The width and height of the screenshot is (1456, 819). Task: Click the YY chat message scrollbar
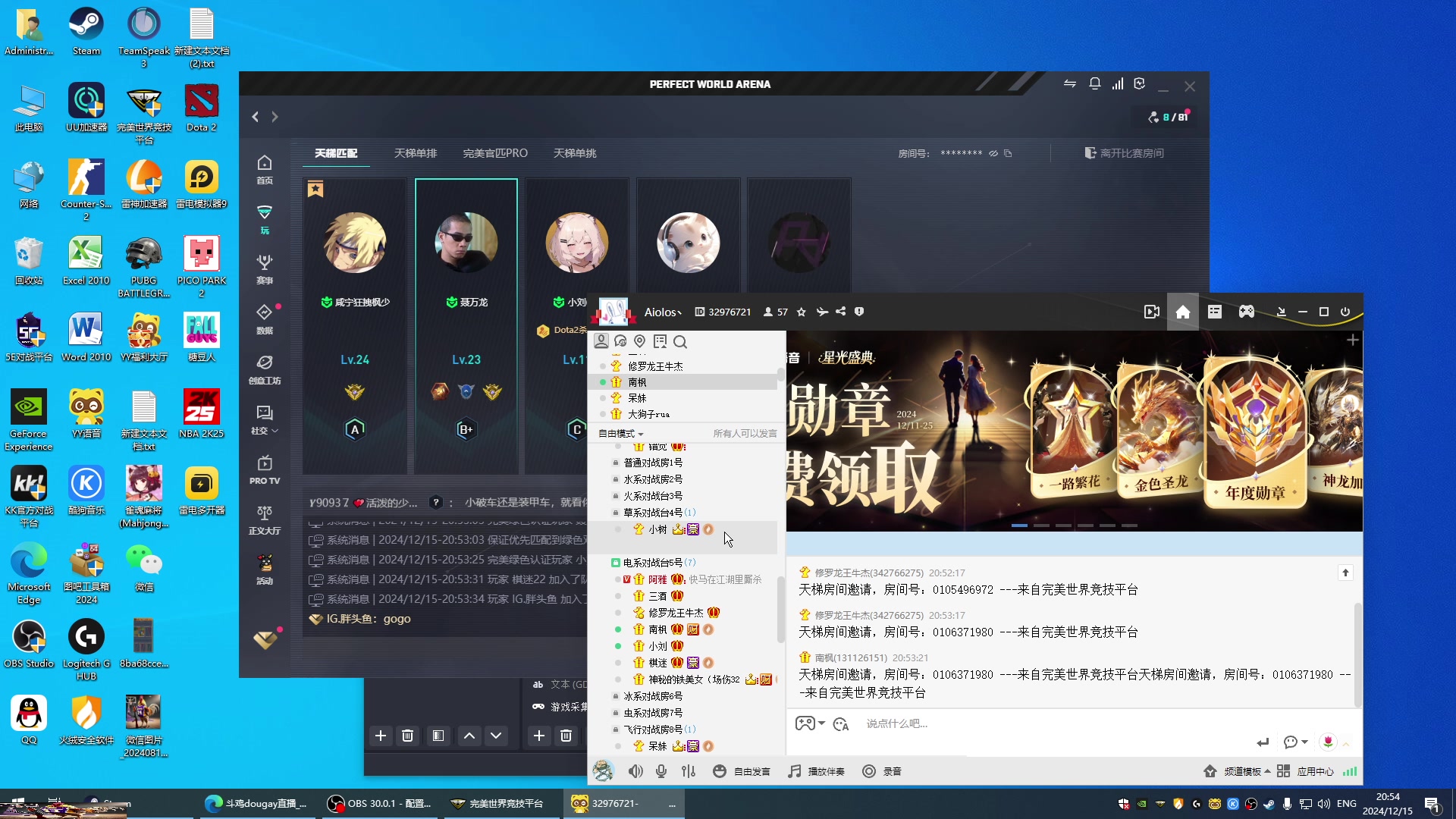1357,654
